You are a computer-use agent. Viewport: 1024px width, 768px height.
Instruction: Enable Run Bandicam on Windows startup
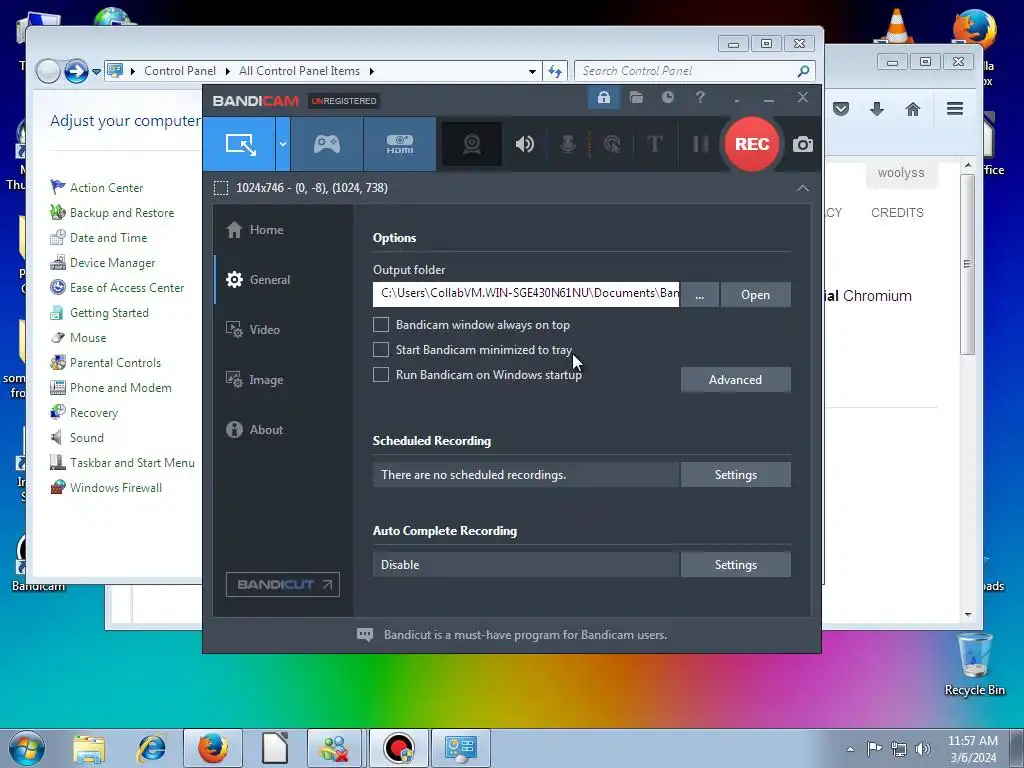381,374
